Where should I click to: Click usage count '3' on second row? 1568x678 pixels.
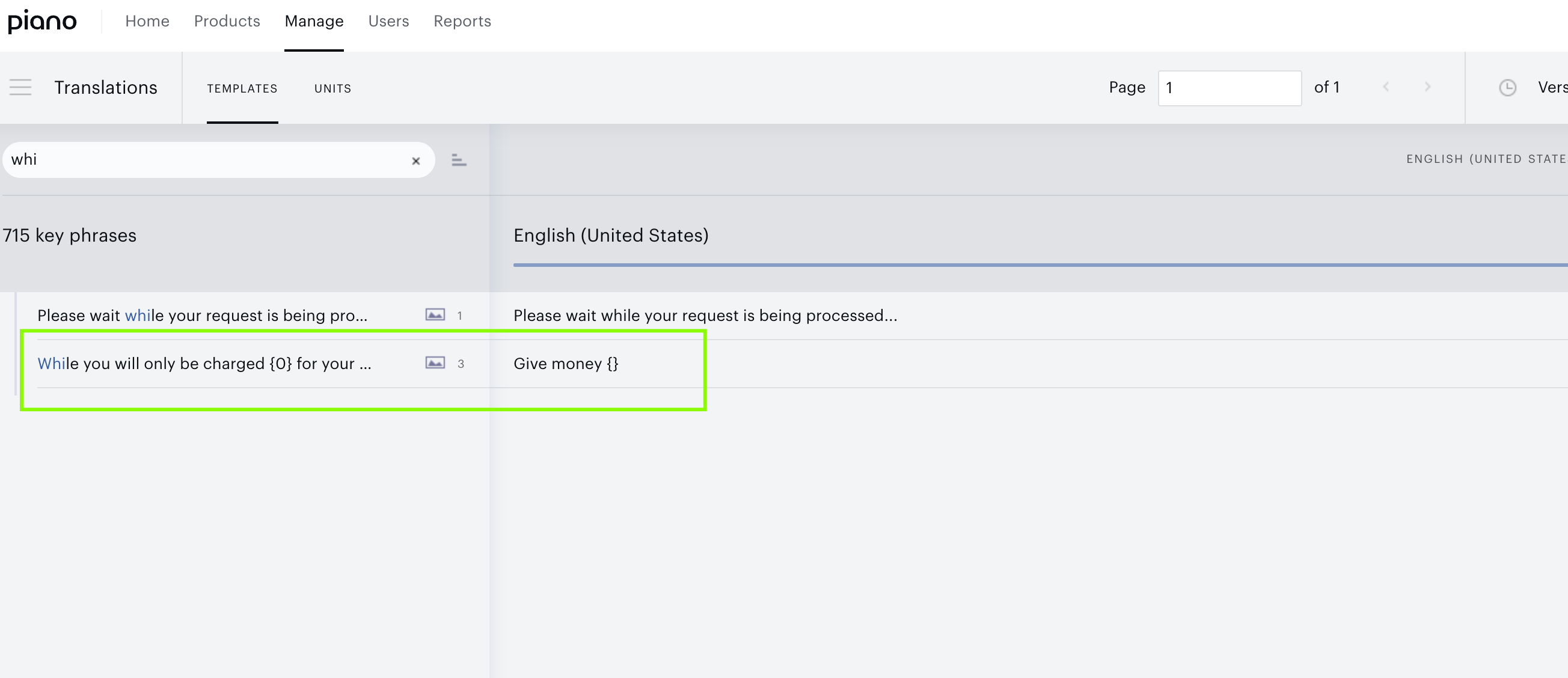[461, 364]
